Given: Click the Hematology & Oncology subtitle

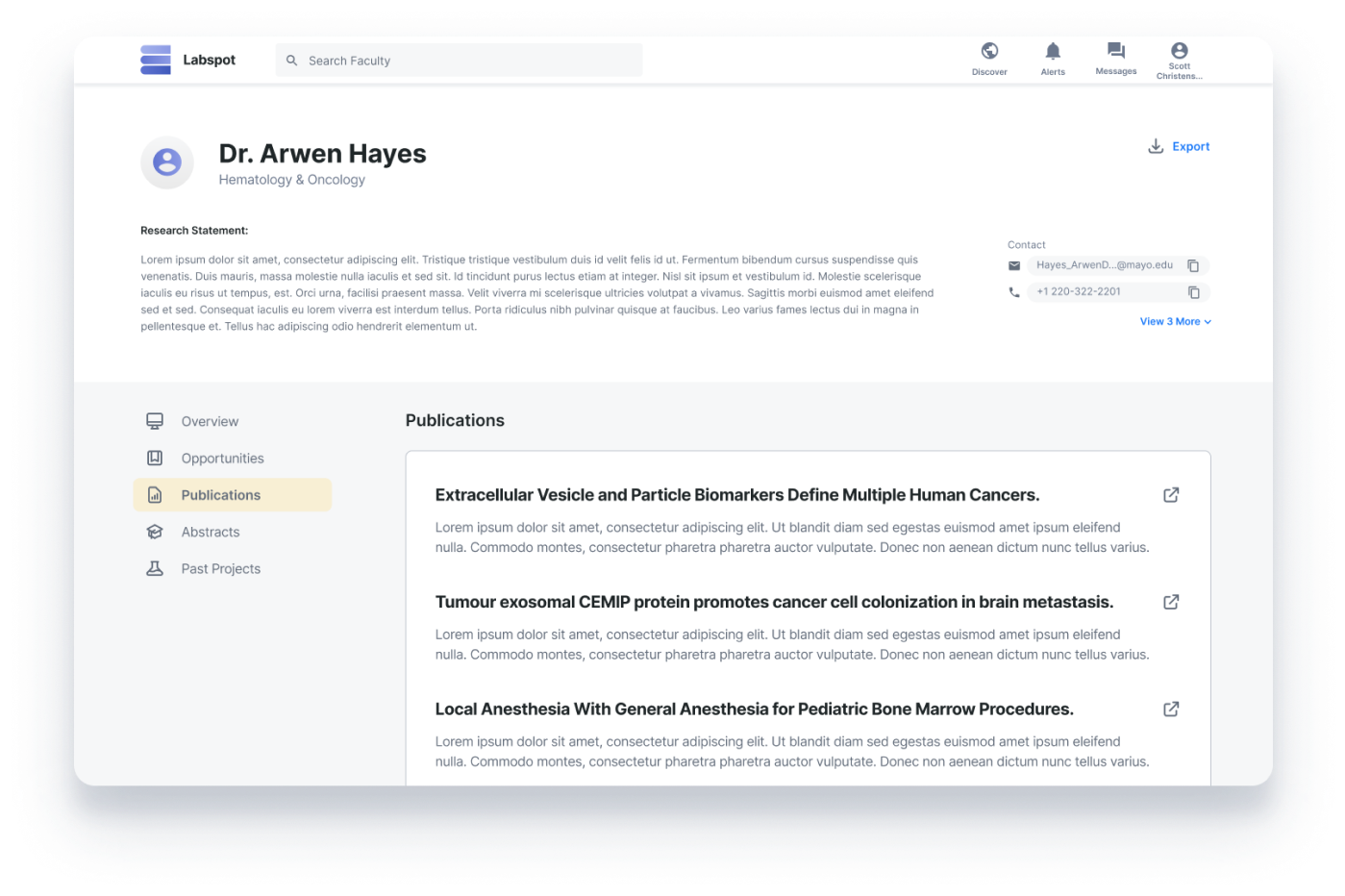Looking at the screenshot, I should [291, 180].
